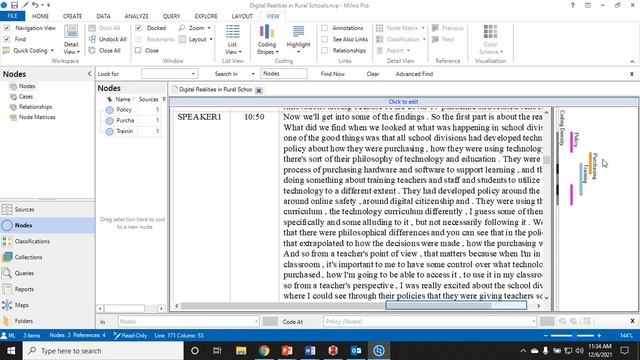Click the orange Purchasing coding stripe
Screen dimensions: 640x360
tap(590, 163)
